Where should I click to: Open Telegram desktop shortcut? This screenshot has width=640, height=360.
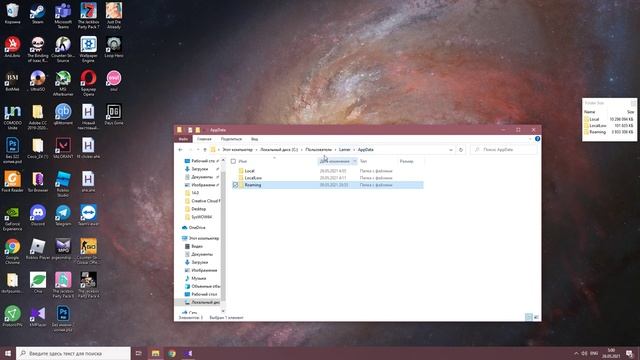[x=63, y=216]
